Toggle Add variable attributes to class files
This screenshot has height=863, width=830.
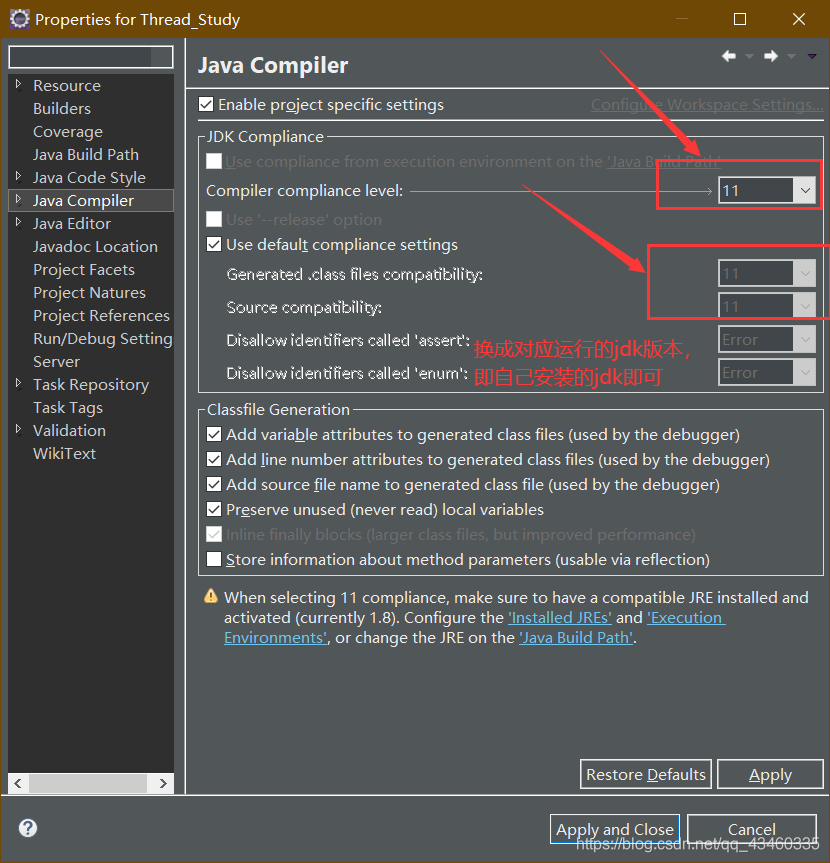pyautogui.click(x=214, y=434)
